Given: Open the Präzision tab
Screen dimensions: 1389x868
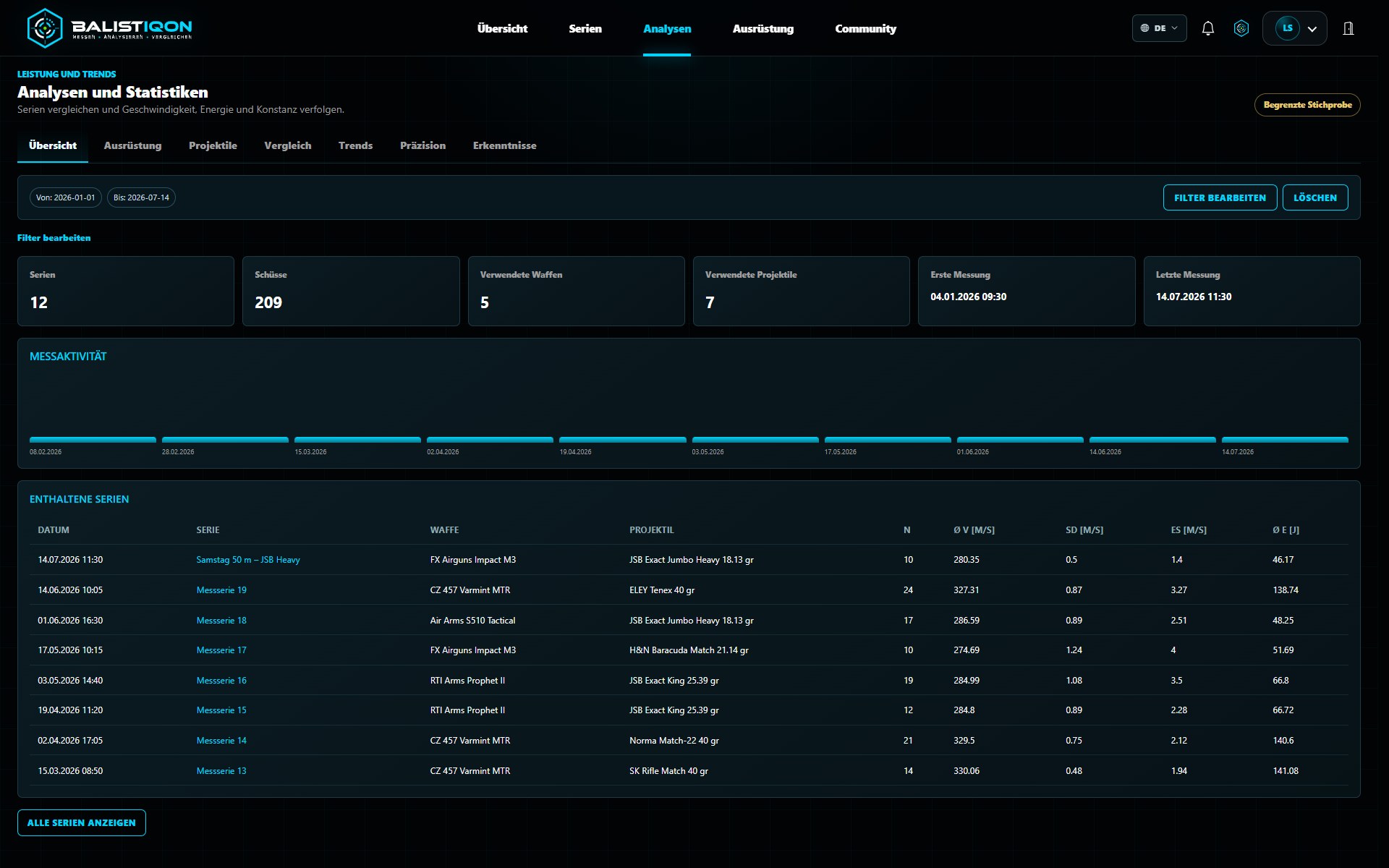Looking at the screenshot, I should click(x=422, y=145).
